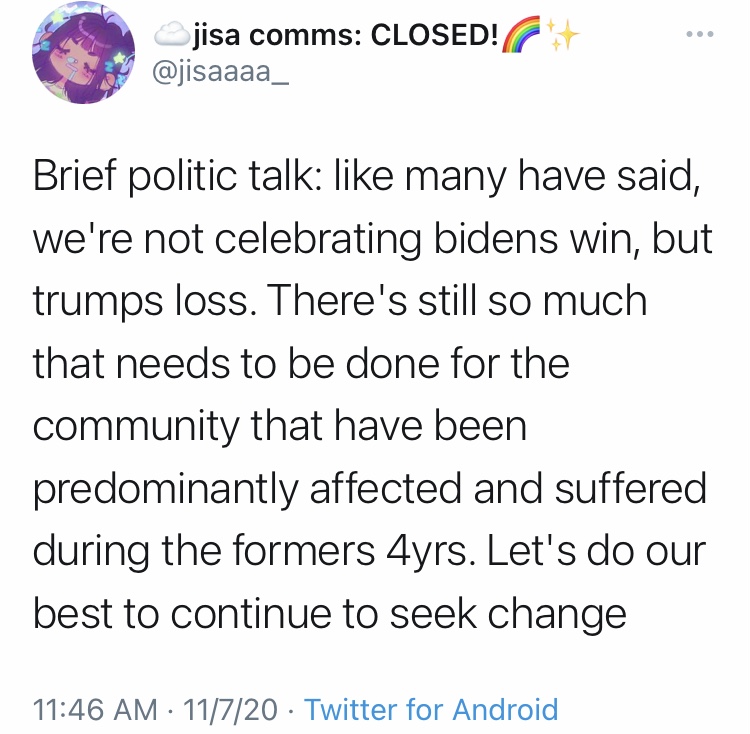Click the 11:46 AM timestamp

coord(95,709)
